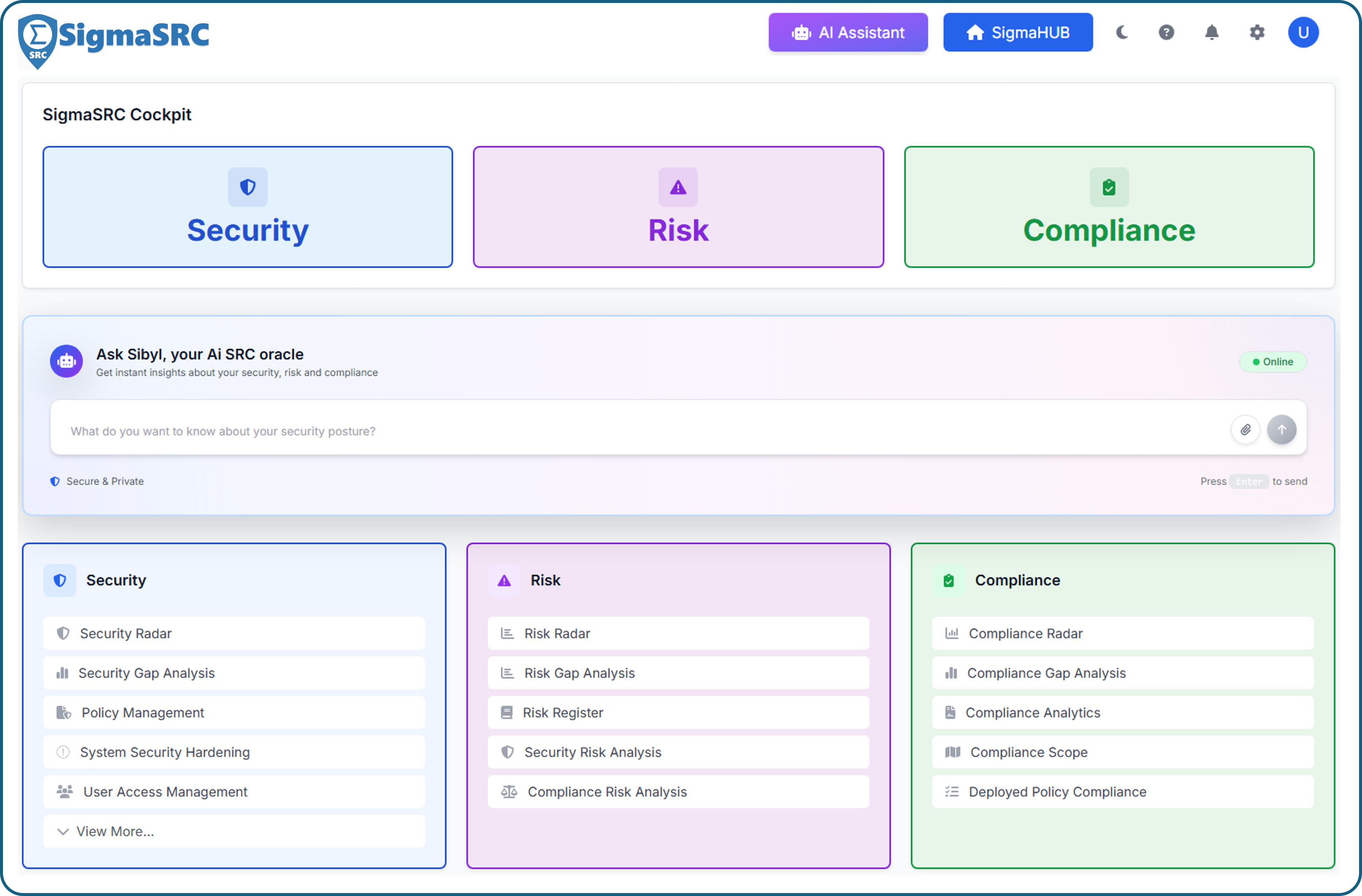
Task: Open Deployed Policy Compliance
Action: click(1123, 792)
